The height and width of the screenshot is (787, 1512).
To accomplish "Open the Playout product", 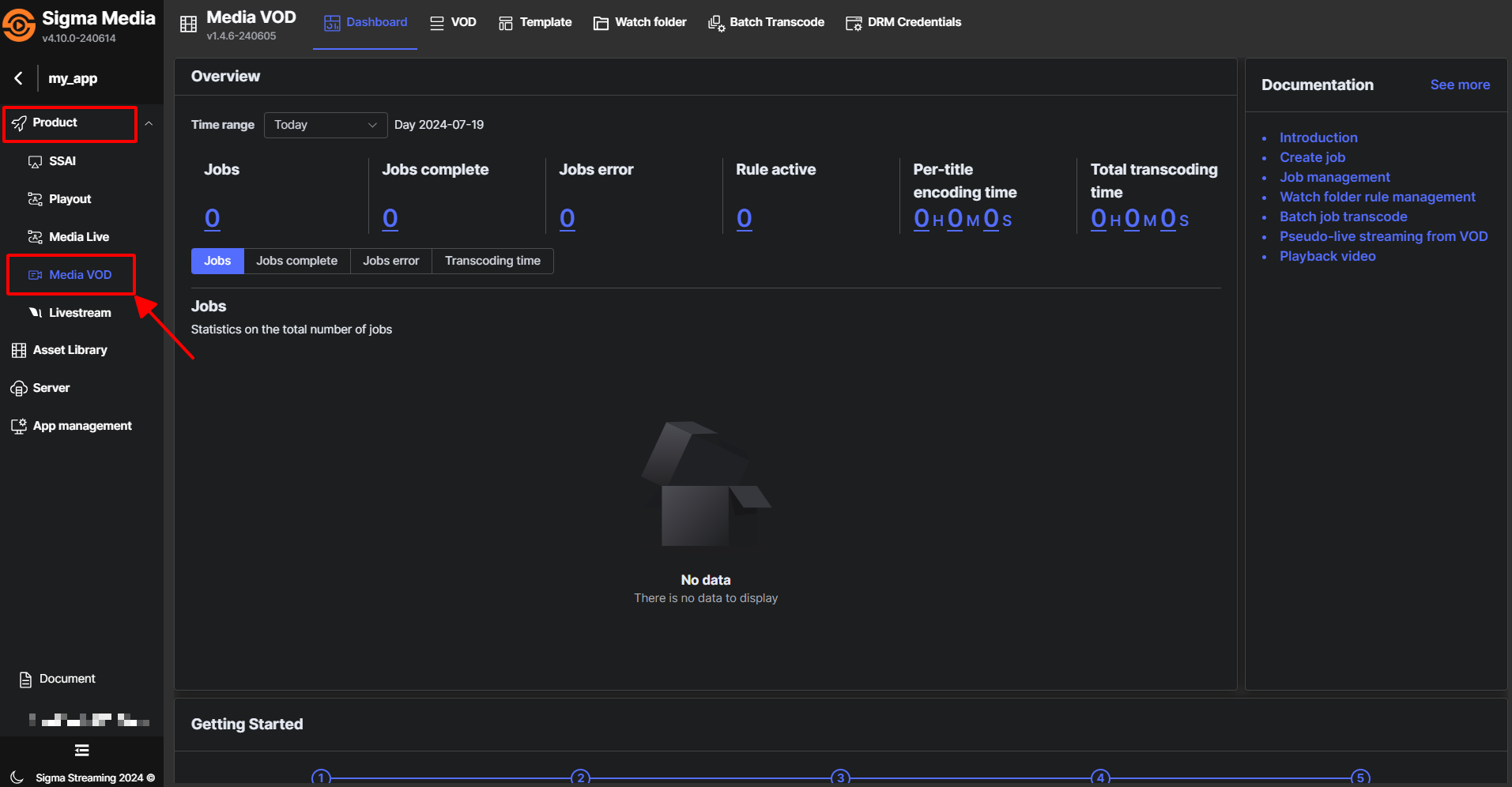I will (70, 199).
